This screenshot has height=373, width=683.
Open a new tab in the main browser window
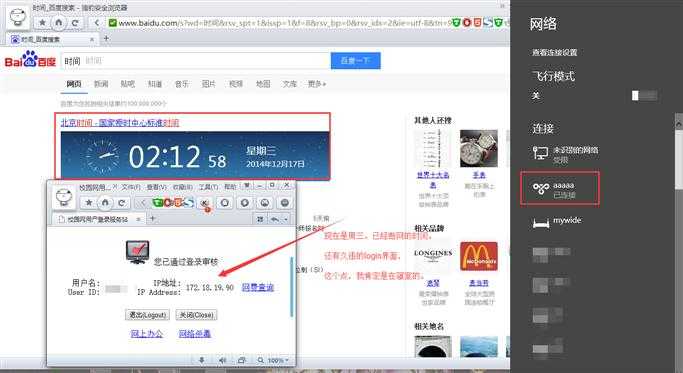[x=106, y=38]
